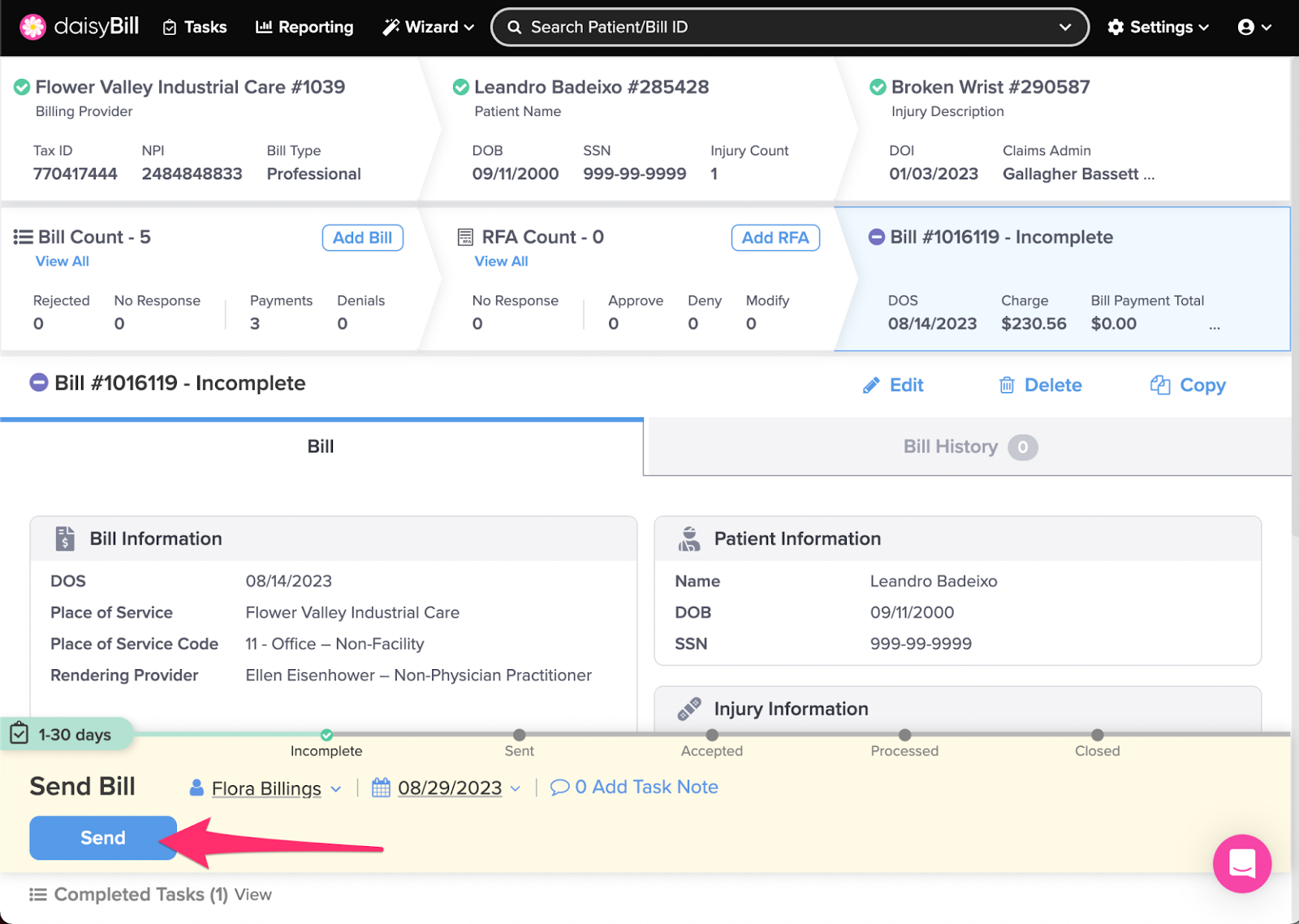
Task: Click the Processed step marker
Action: [x=904, y=735]
